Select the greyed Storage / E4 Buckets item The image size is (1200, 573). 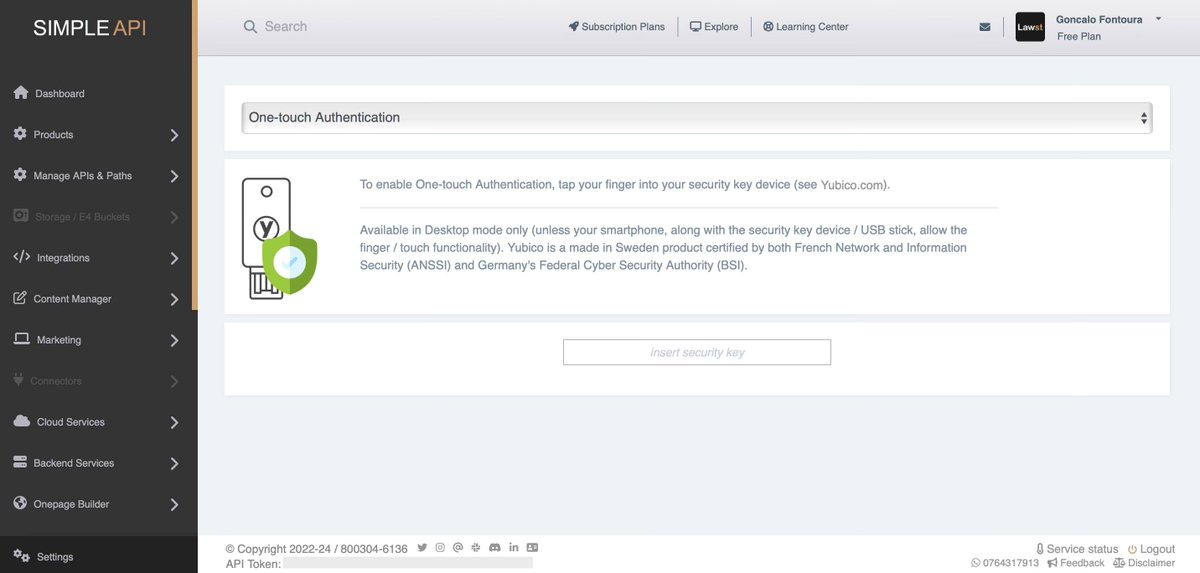(98, 216)
